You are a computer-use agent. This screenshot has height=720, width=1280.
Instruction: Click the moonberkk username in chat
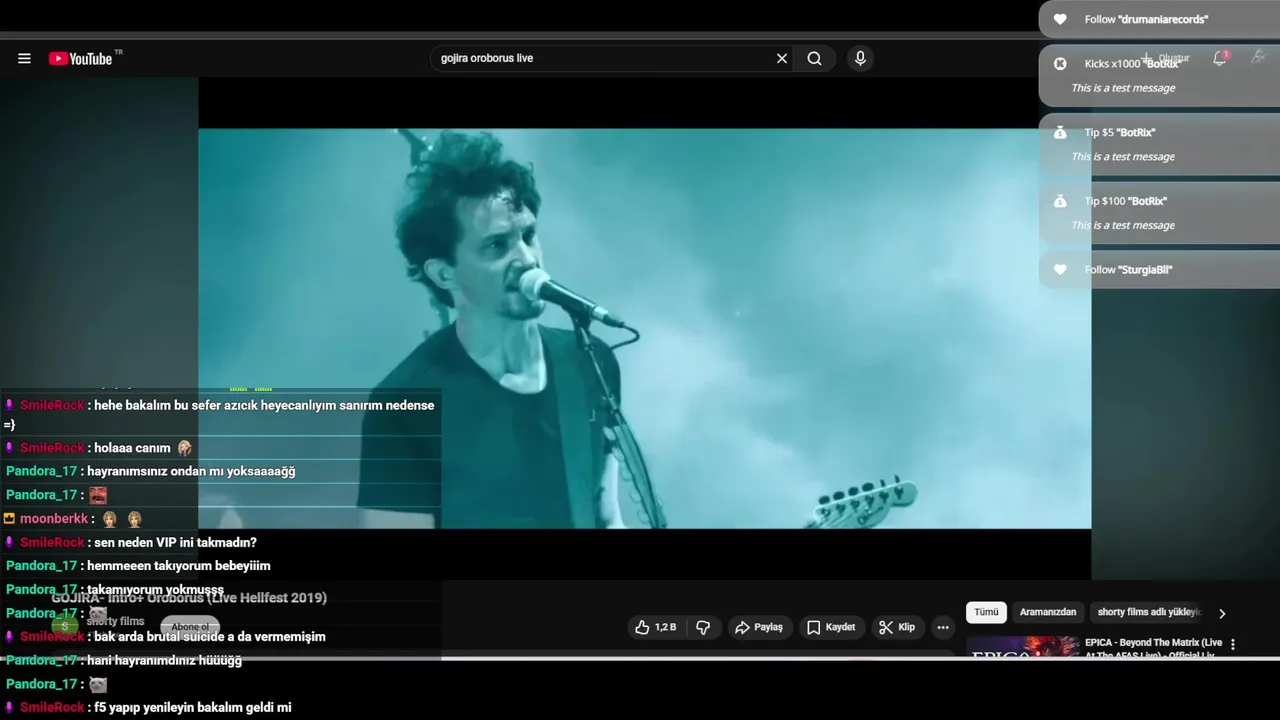pos(54,519)
